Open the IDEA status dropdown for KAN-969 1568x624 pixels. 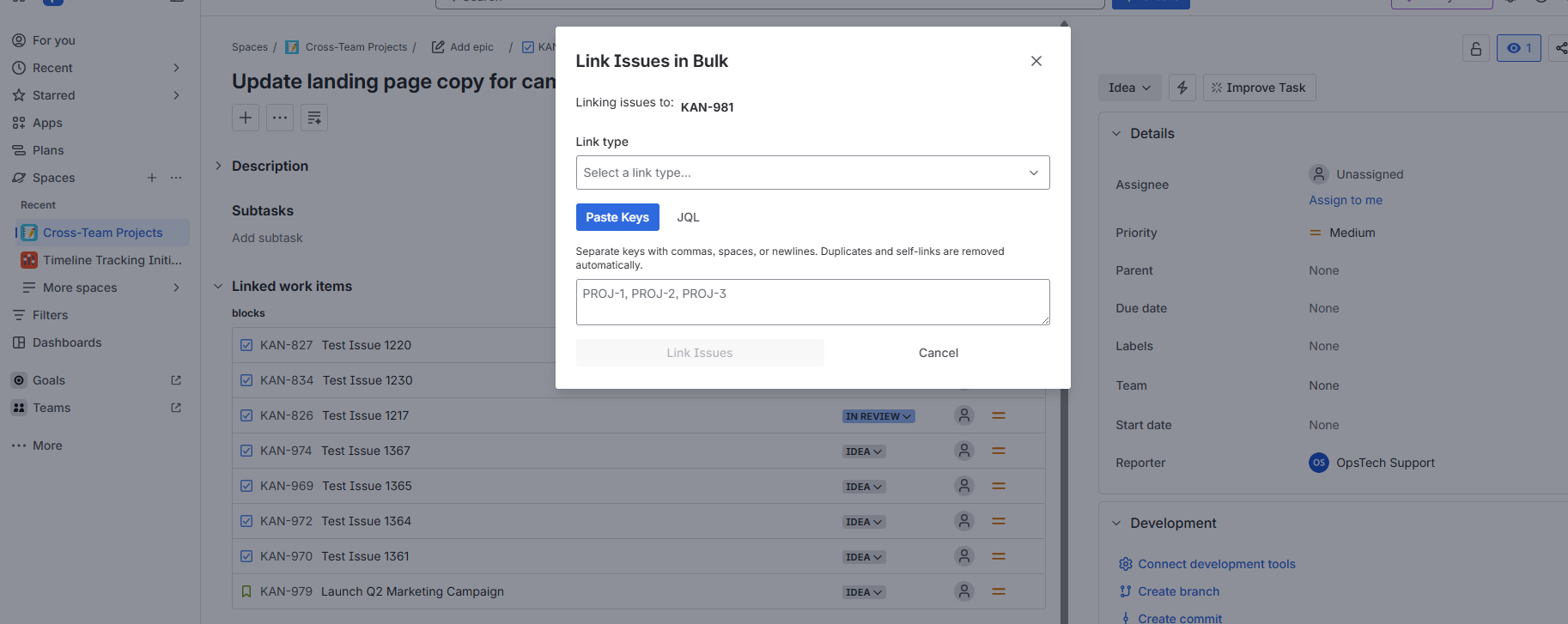point(864,487)
